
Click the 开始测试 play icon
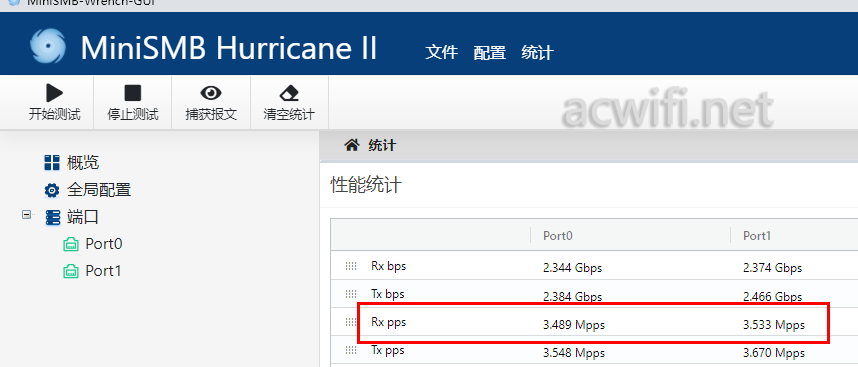coord(55,92)
